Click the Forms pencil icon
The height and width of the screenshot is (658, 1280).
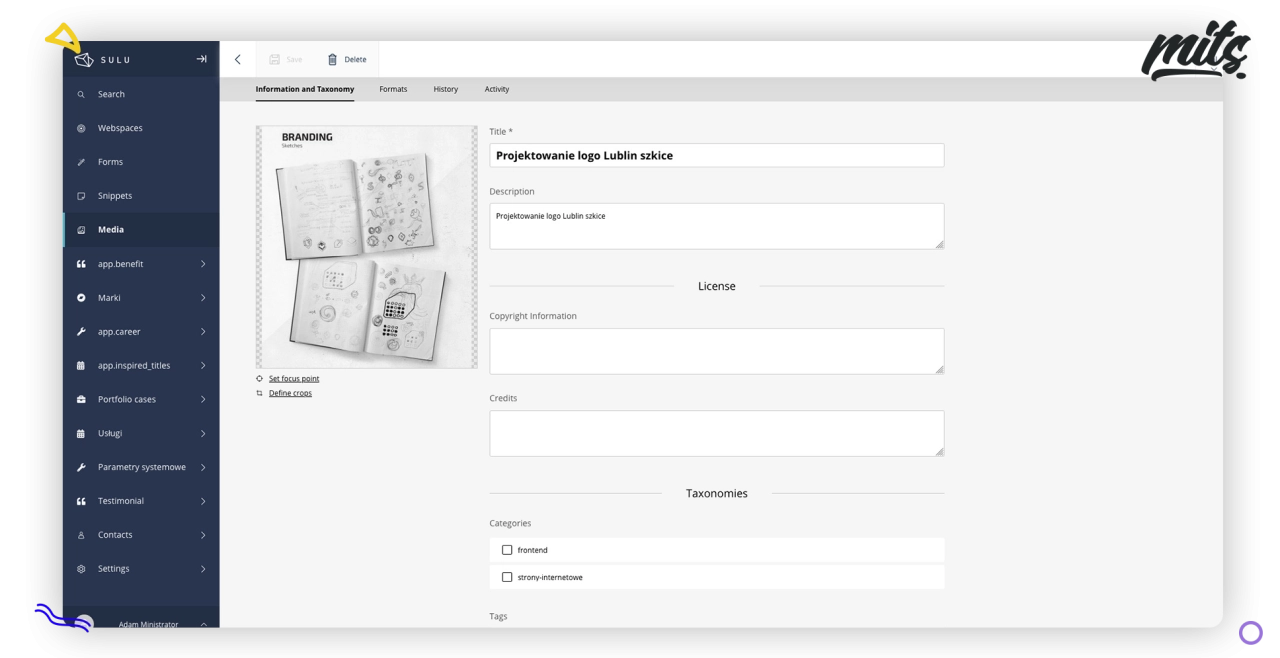pos(81,162)
